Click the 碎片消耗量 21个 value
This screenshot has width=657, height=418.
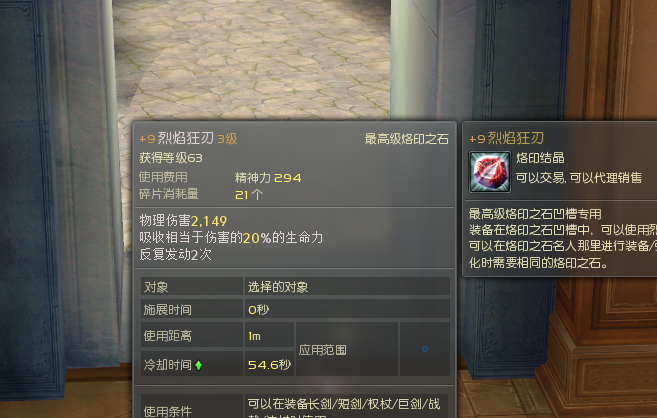click(249, 195)
